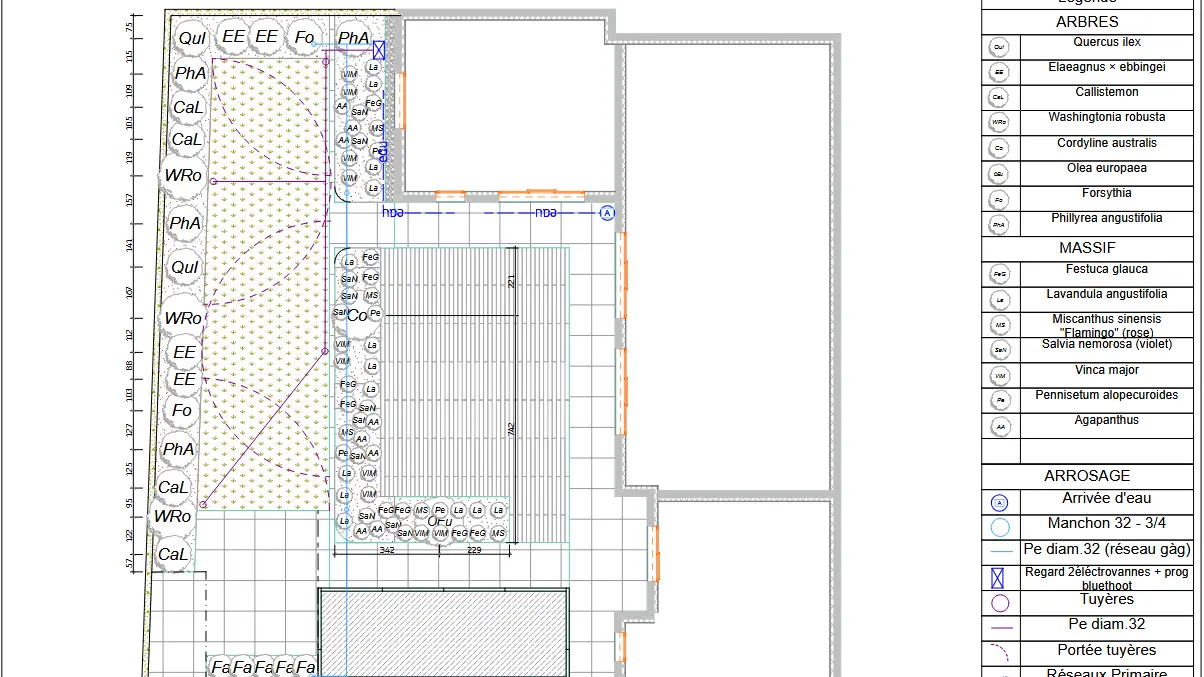The height and width of the screenshot is (677, 1204).
Task: Click the text "Portée tuyères"
Action: 1107,650
